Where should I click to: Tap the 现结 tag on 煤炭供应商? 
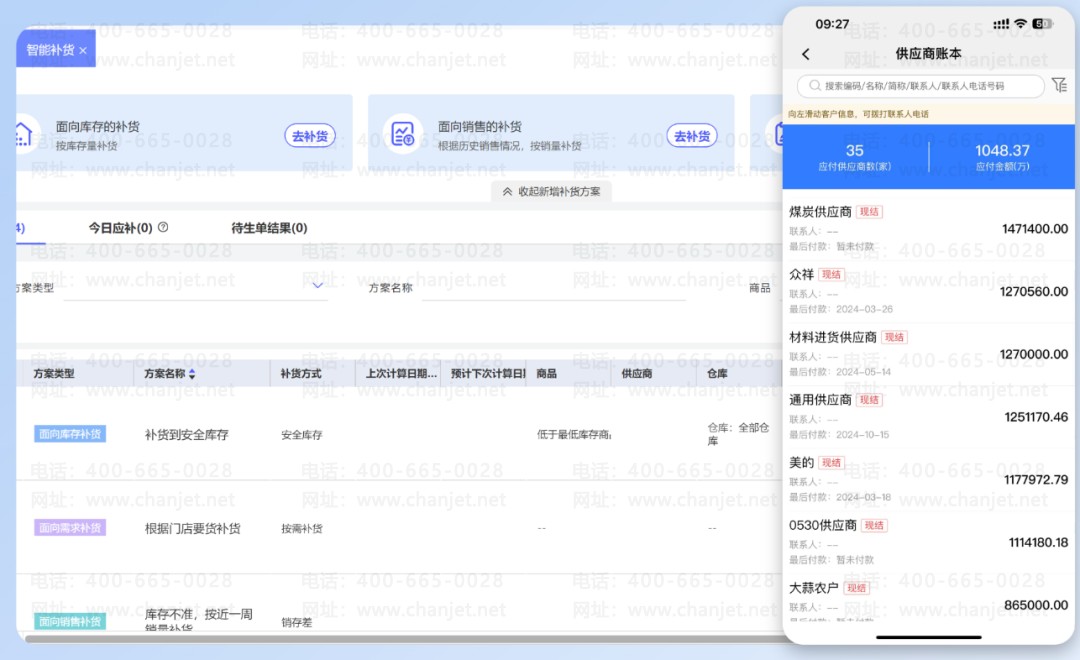tap(869, 212)
